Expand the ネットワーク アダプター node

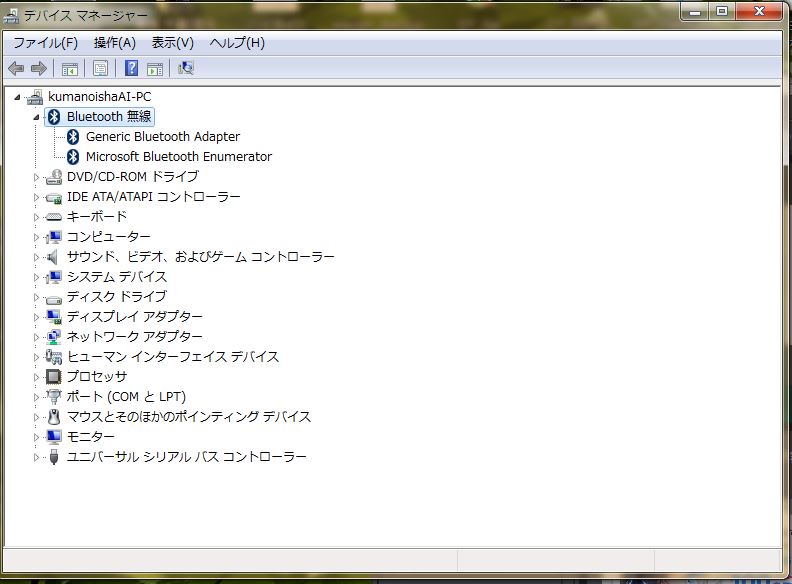[36, 337]
